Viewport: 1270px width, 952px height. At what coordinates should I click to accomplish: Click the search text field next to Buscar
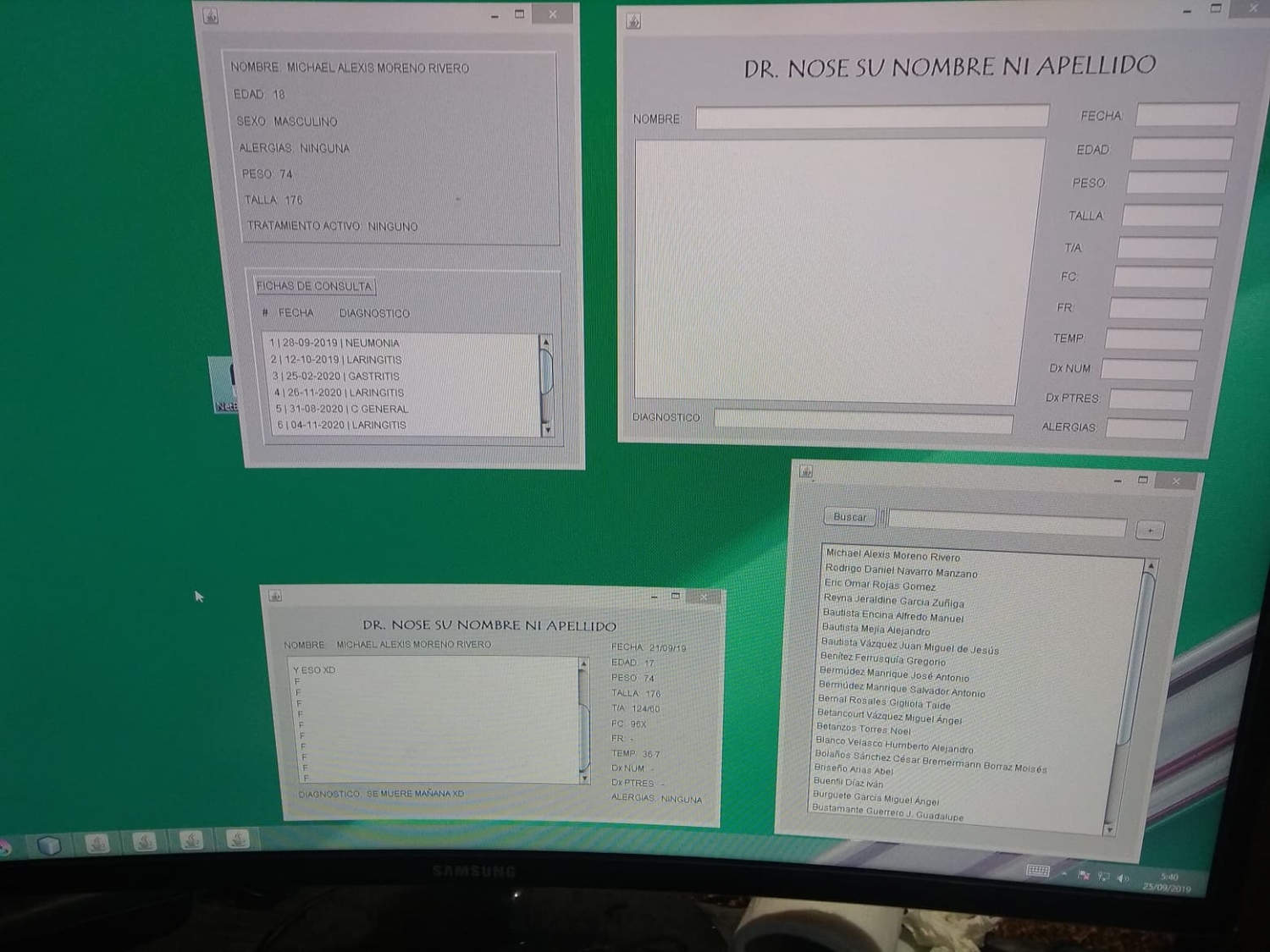pyautogui.click(x=1007, y=523)
